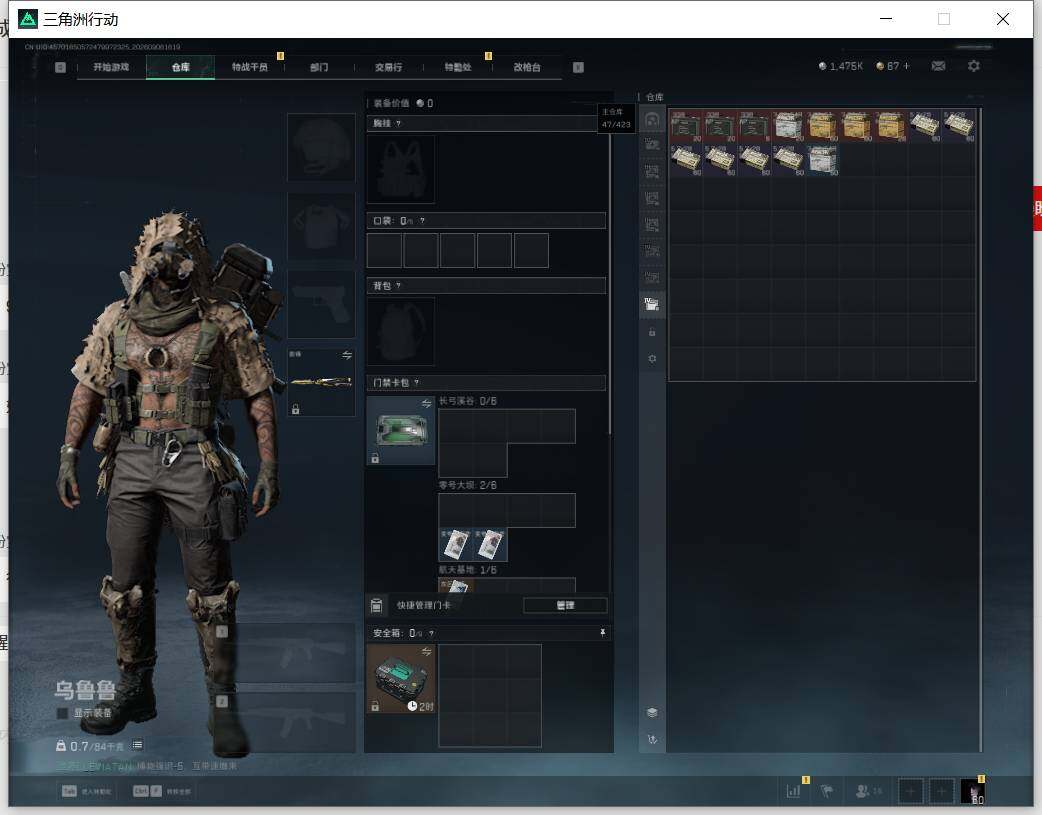The width and height of the screenshot is (1042, 815).
Task: Click the help question mark beside 背包
Action: (398, 286)
